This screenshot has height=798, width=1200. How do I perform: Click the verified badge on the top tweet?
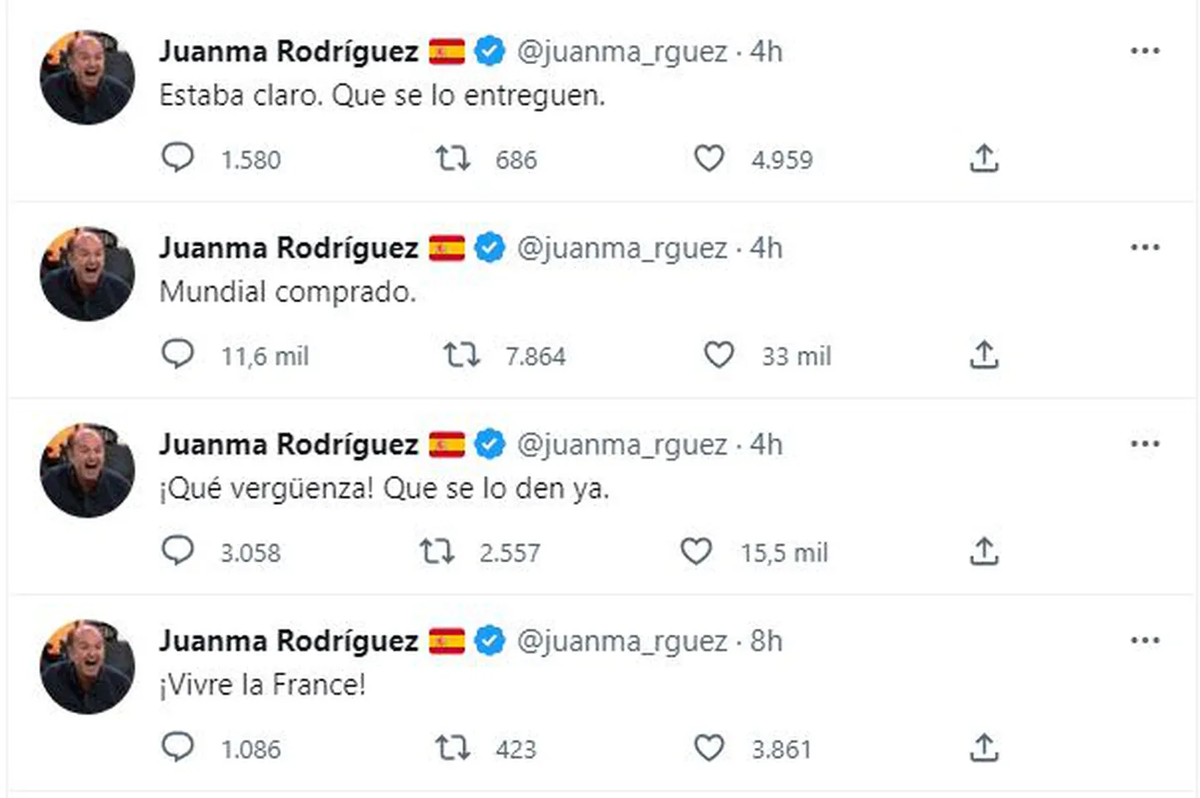(488, 49)
